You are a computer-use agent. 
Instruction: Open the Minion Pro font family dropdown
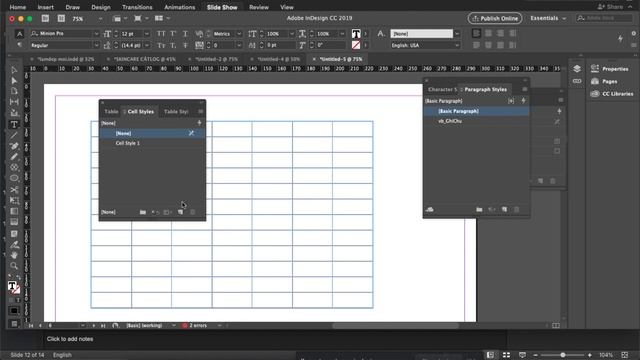click(96, 33)
